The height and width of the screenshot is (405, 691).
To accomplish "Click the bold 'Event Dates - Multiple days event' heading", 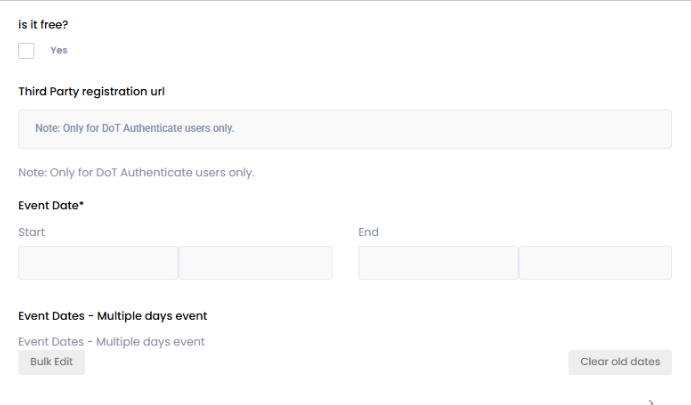I will pyautogui.click(x=113, y=316).
